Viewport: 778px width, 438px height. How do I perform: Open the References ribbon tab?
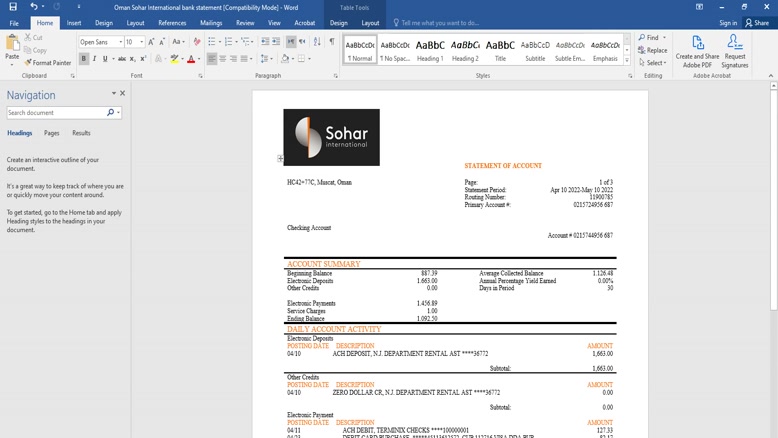pos(172,23)
